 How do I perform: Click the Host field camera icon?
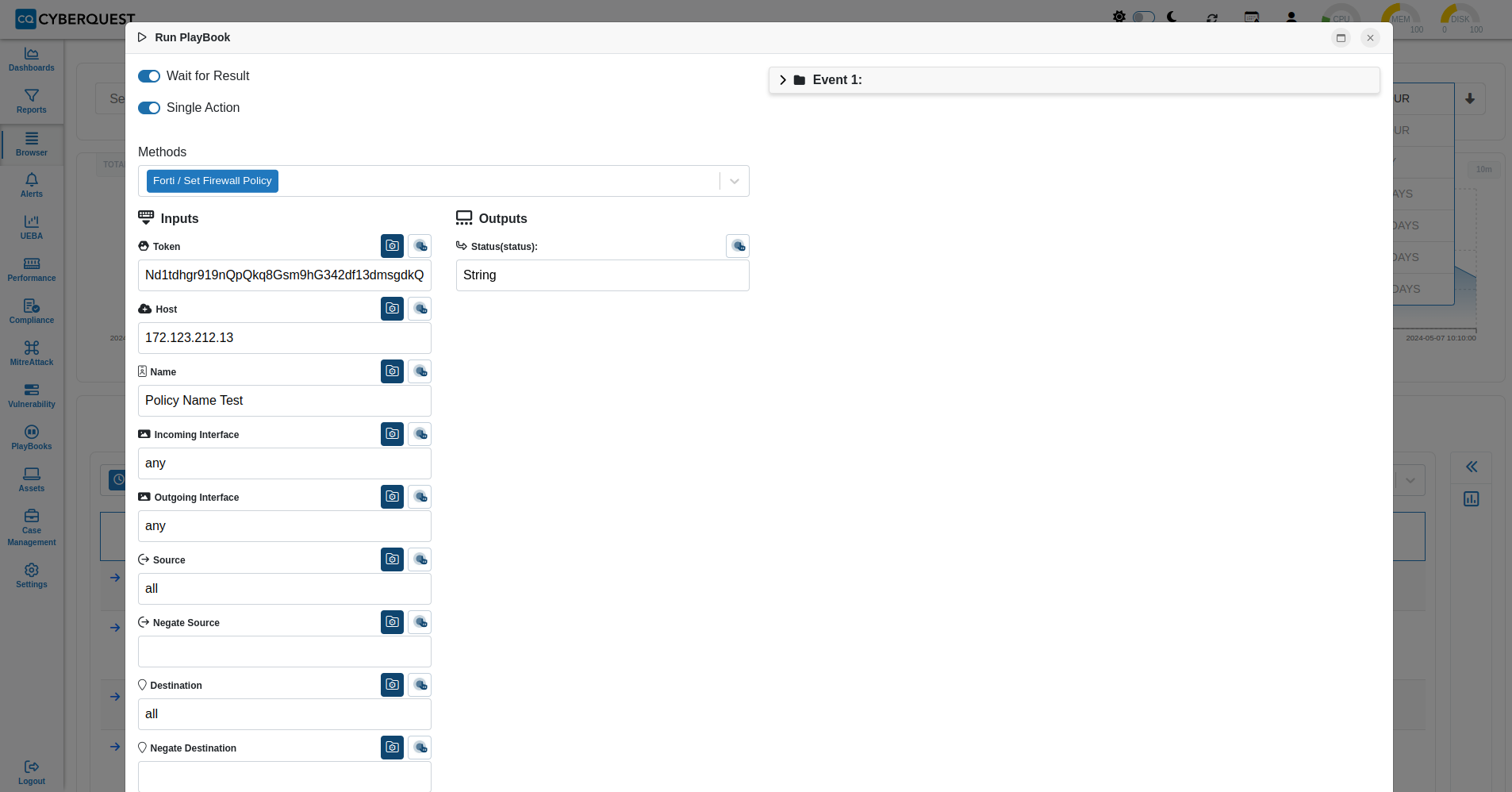click(392, 309)
